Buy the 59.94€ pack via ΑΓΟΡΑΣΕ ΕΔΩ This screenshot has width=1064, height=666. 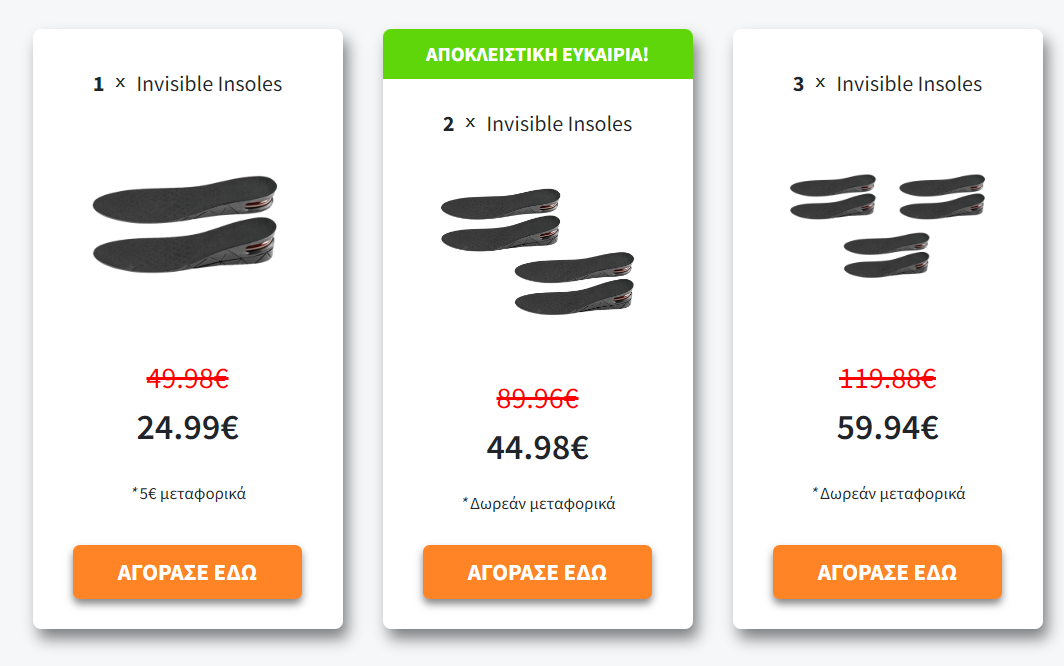tap(887, 573)
